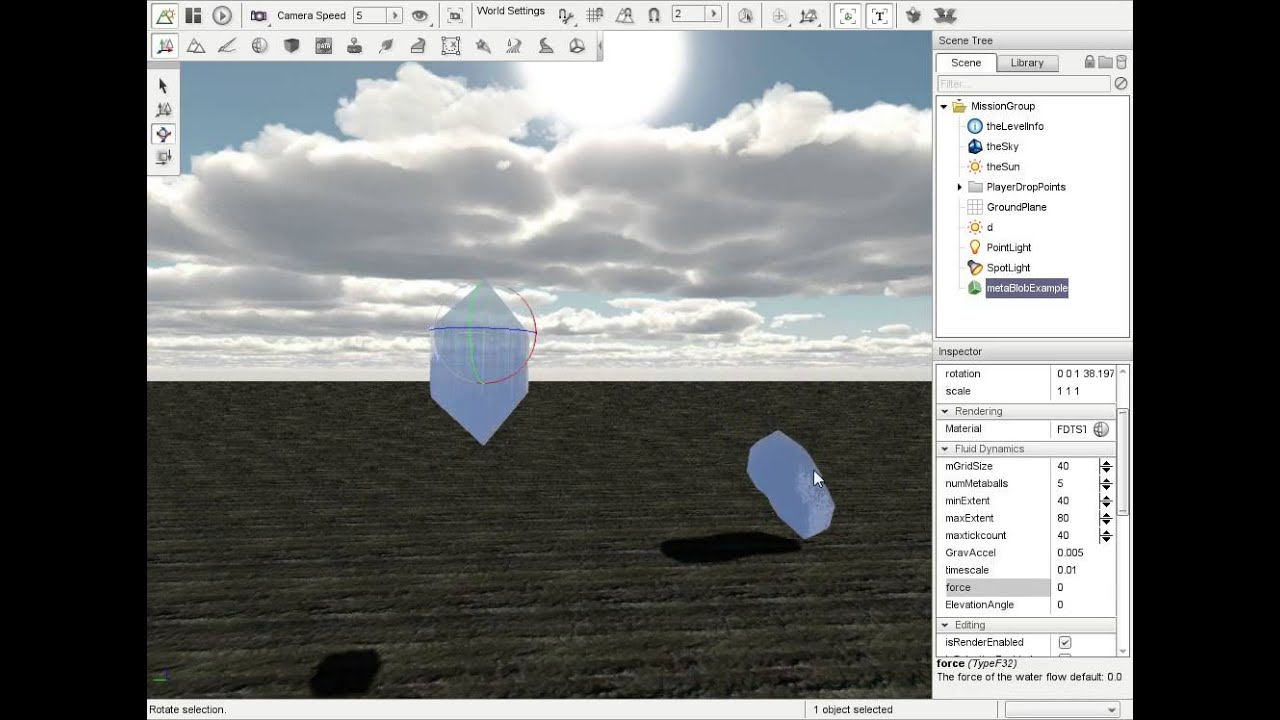Screen dimensions: 1280x720
Task: Click the delete selection trash icon
Action: pyautogui.click(x=1121, y=62)
